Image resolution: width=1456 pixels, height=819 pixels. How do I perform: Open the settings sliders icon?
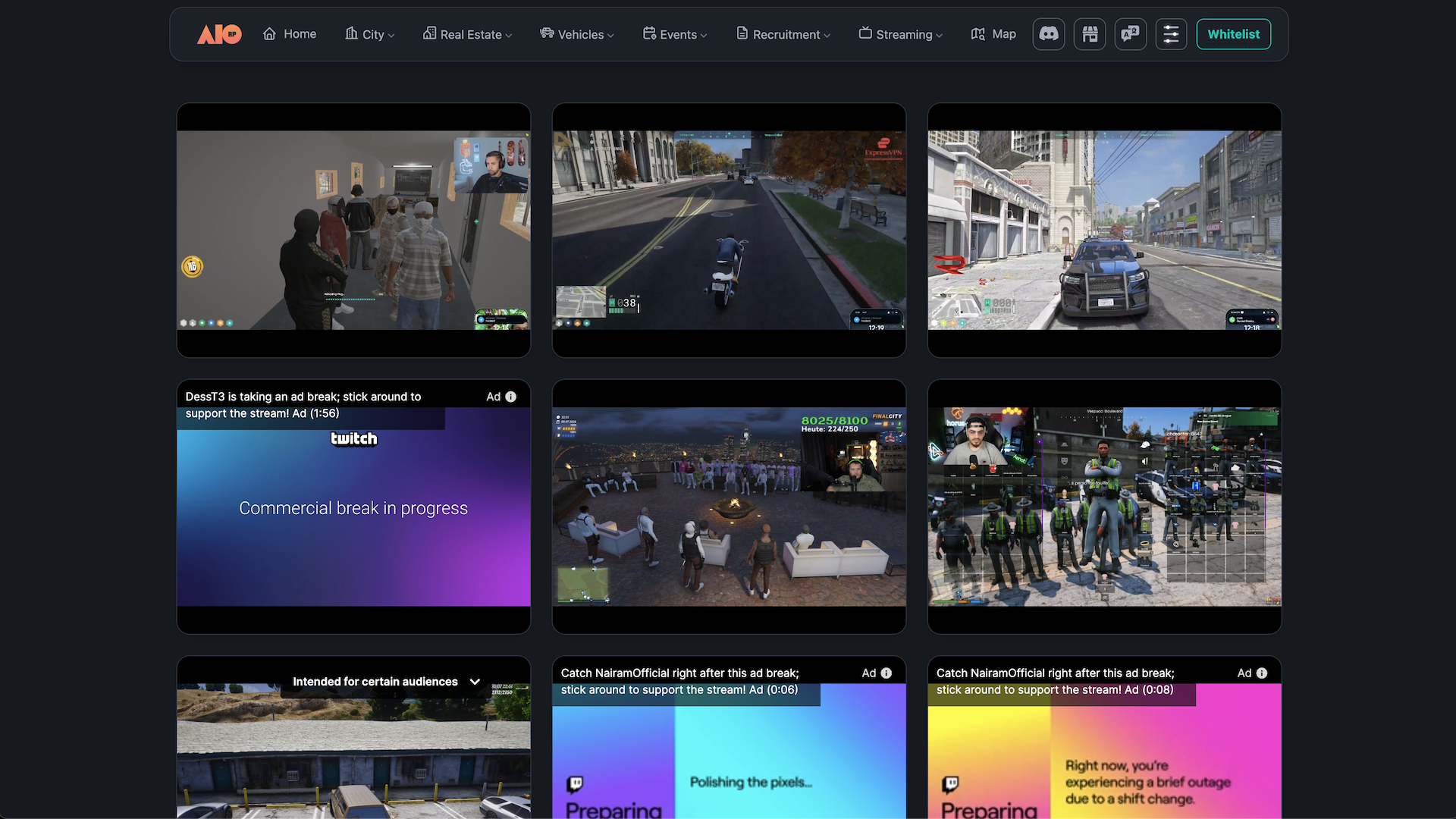pyautogui.click(x=1171, y=34)
